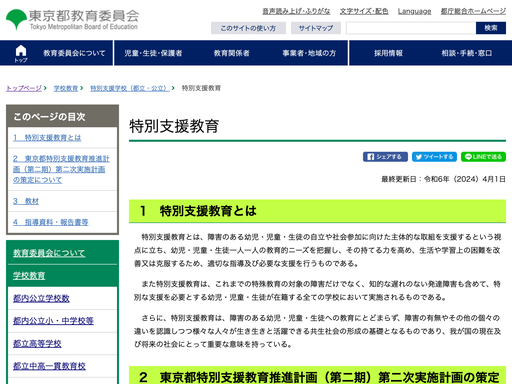Click the current 特別支援教育 breadcrumb text
512x384 pixels.
pyautogui.click(x=201, y=88)
